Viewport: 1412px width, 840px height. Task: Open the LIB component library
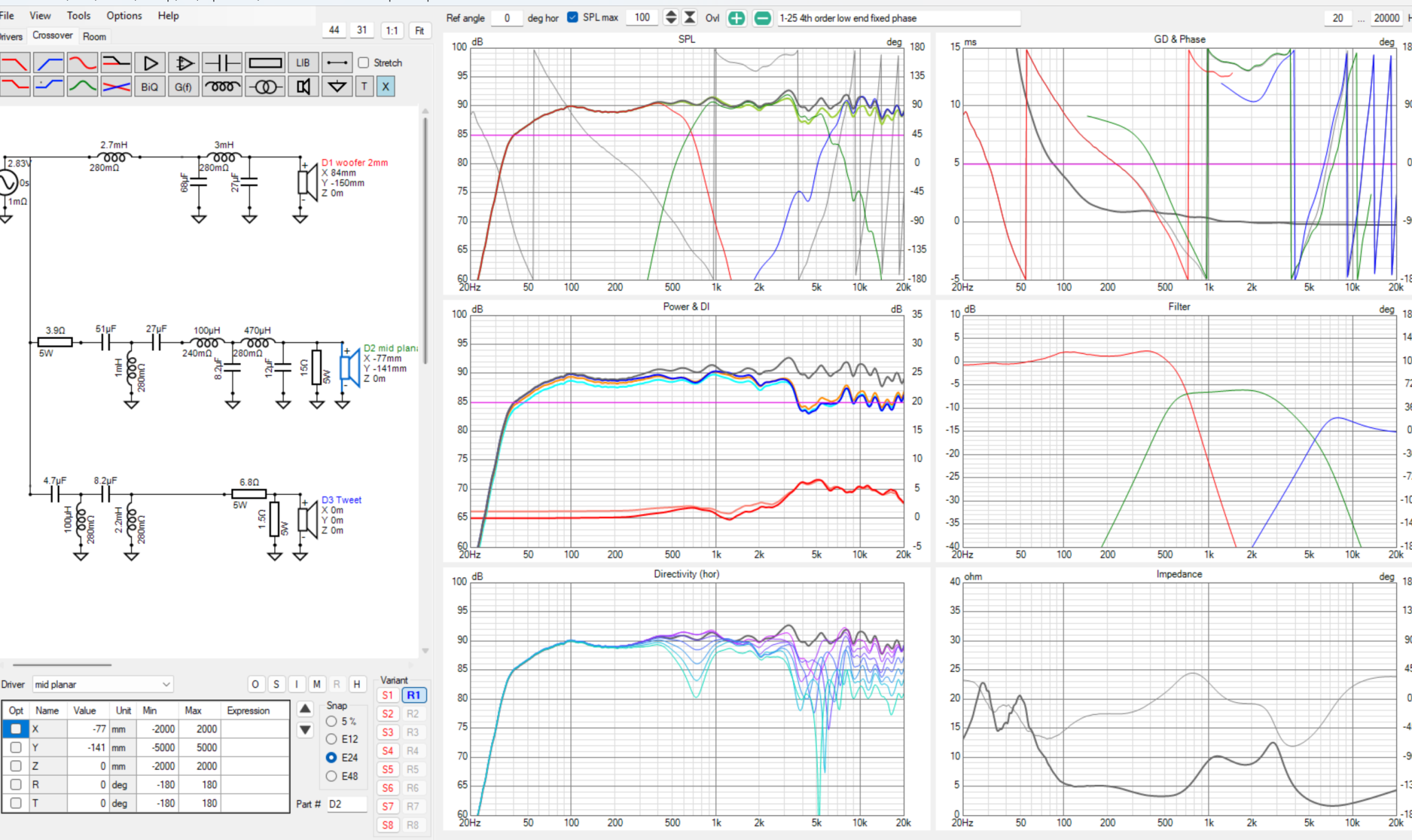click(x=303, y=63)
